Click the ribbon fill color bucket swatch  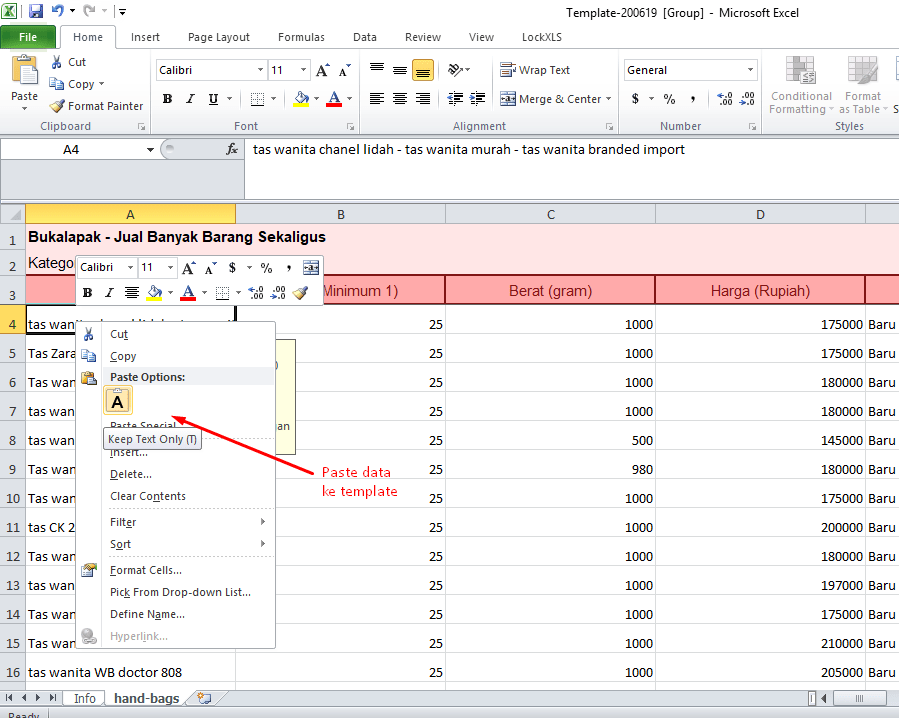[301, 99]
